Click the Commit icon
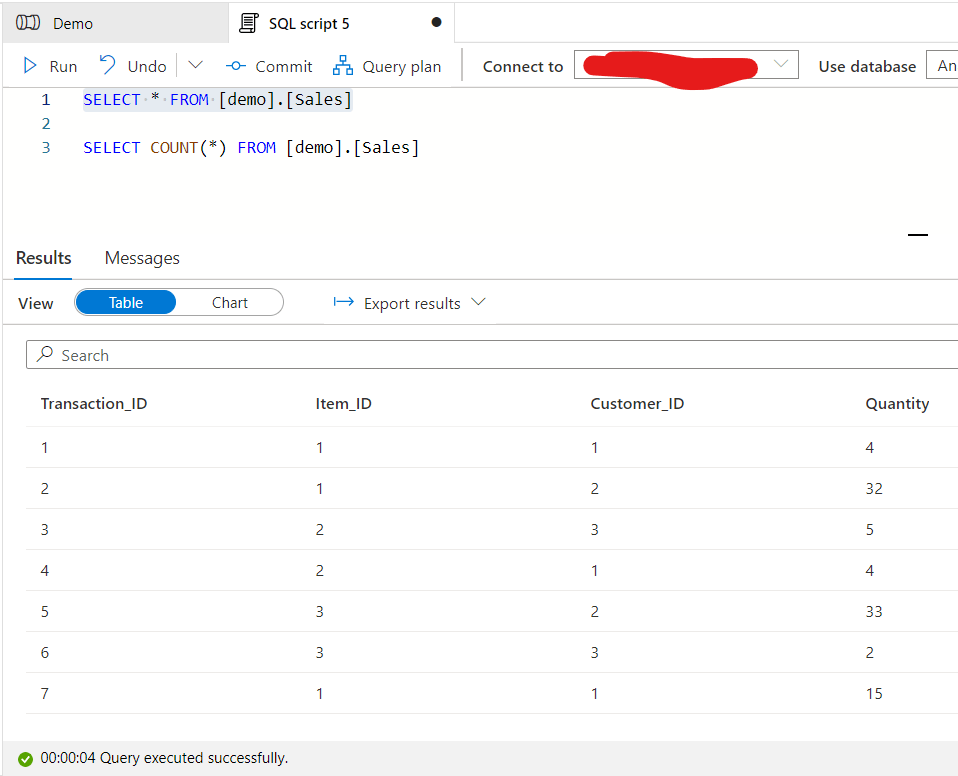 pos(236,66)
